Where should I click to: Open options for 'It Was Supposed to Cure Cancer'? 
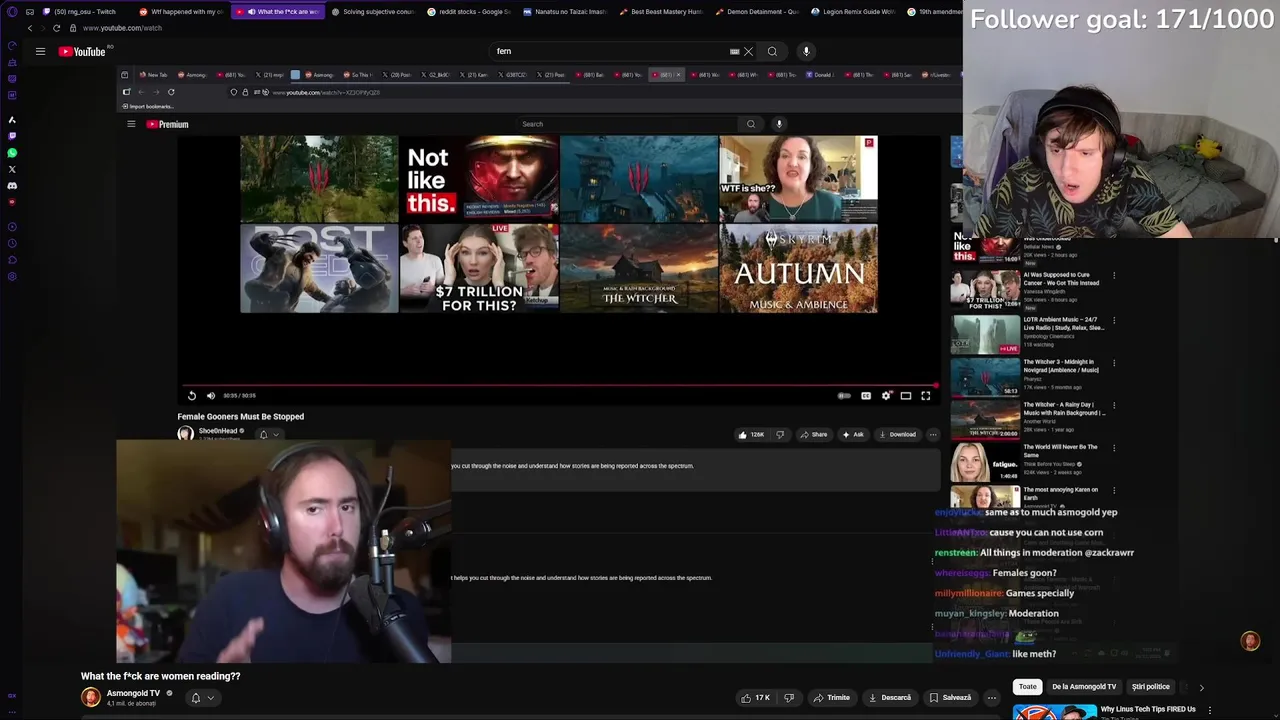coord(1114,277)
